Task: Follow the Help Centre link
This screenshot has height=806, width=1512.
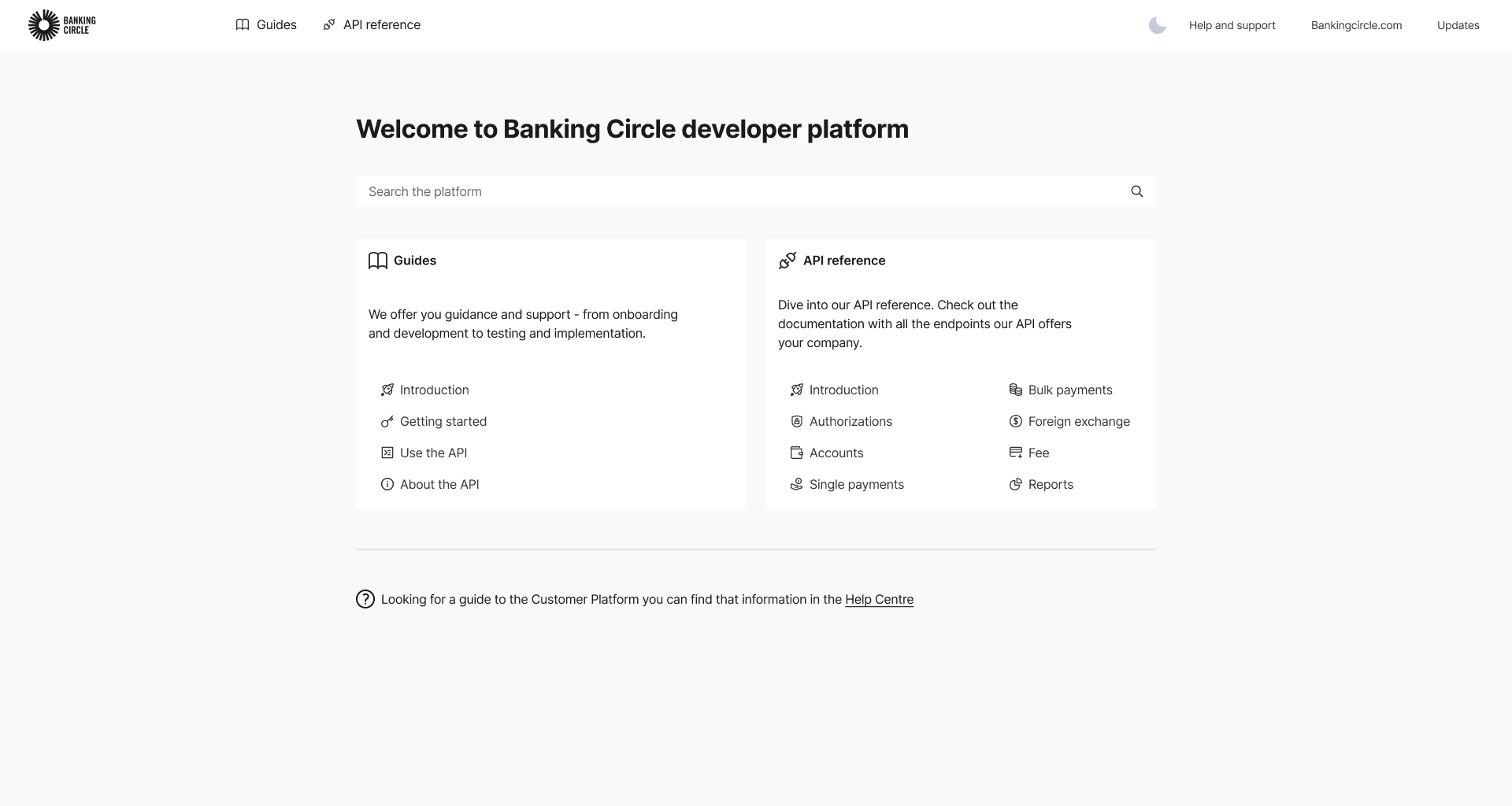Action: click(x=879, y=599)
